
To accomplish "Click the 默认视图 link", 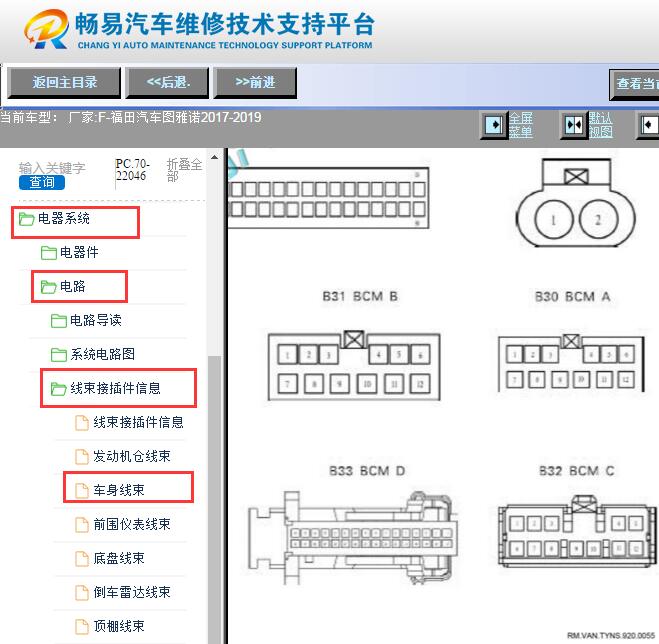I will pos(600,125).
